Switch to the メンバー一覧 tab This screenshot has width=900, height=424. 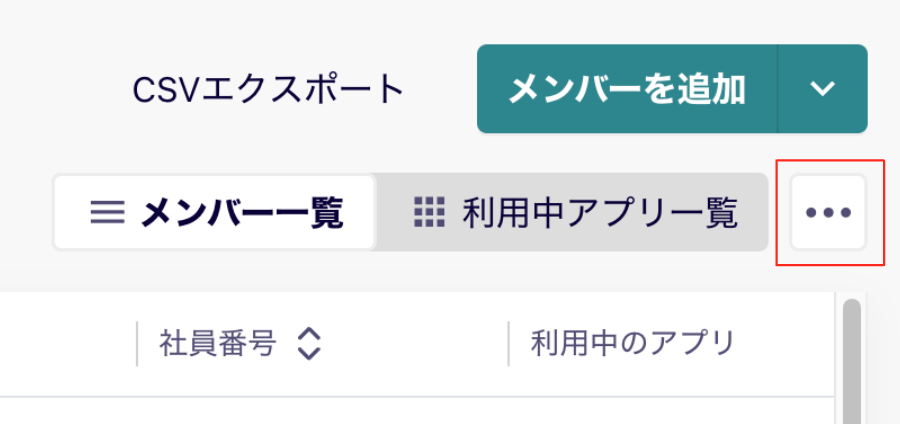(x=215, y=212)
